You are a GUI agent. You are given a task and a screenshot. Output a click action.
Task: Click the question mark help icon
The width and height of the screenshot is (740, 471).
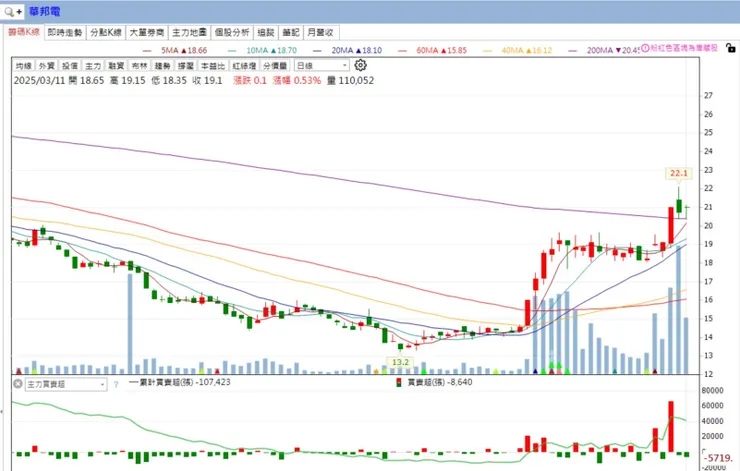coord(116,385)
